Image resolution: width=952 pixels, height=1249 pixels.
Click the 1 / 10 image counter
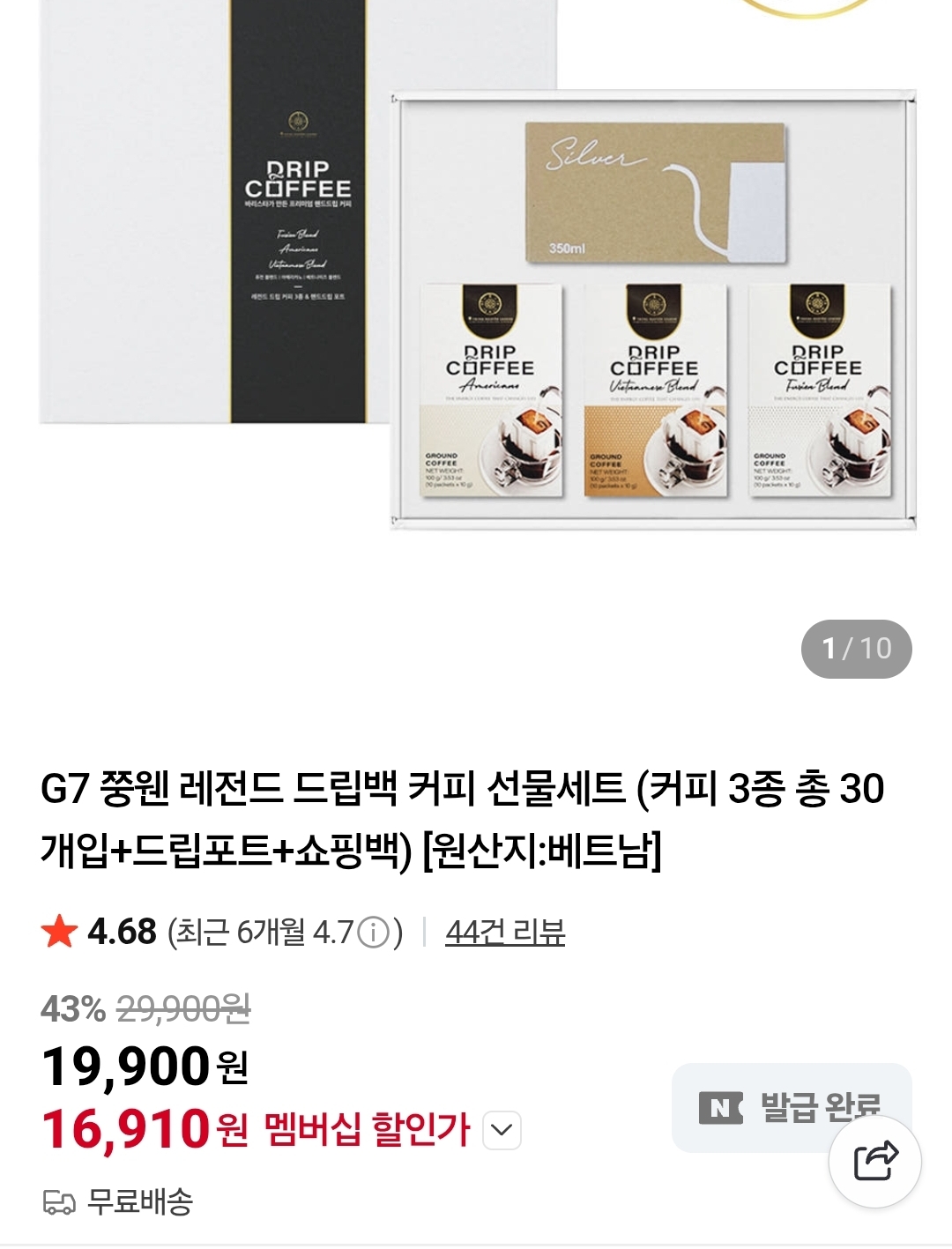click(x=856, y=649)
